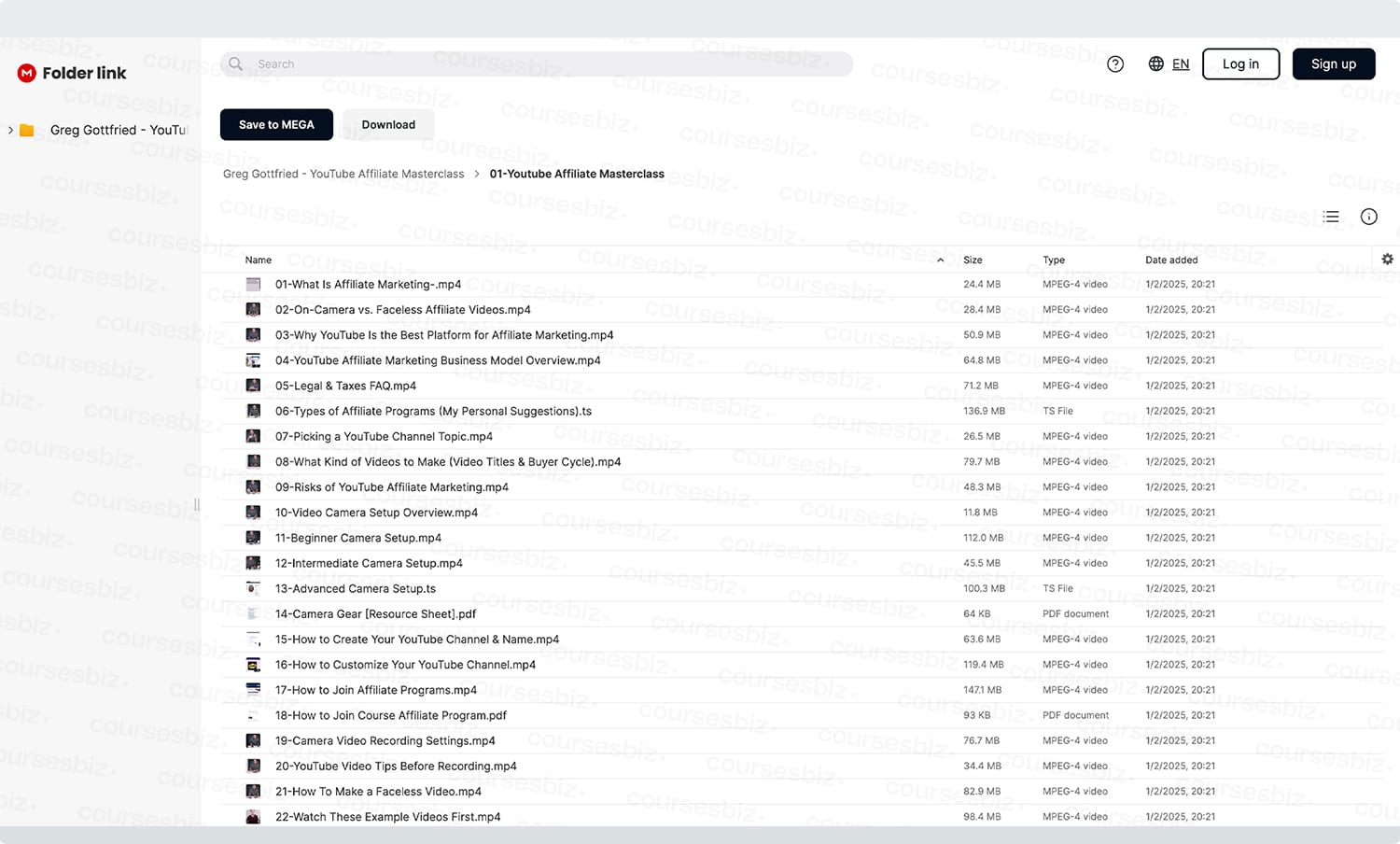
Task: Go to Greg Gottfried - YouTube Affiliate Masterclass breadcrumb
Action: coord(343,174)
